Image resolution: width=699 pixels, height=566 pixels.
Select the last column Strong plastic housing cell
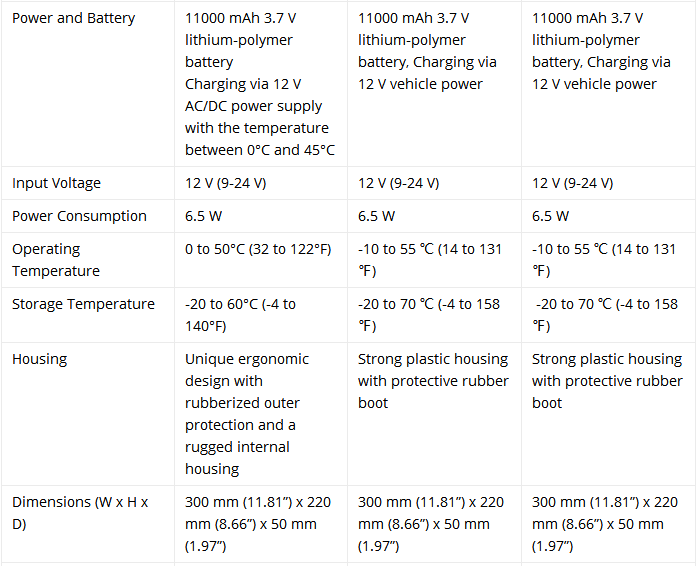pyautogui.click(x=607, y=381)
